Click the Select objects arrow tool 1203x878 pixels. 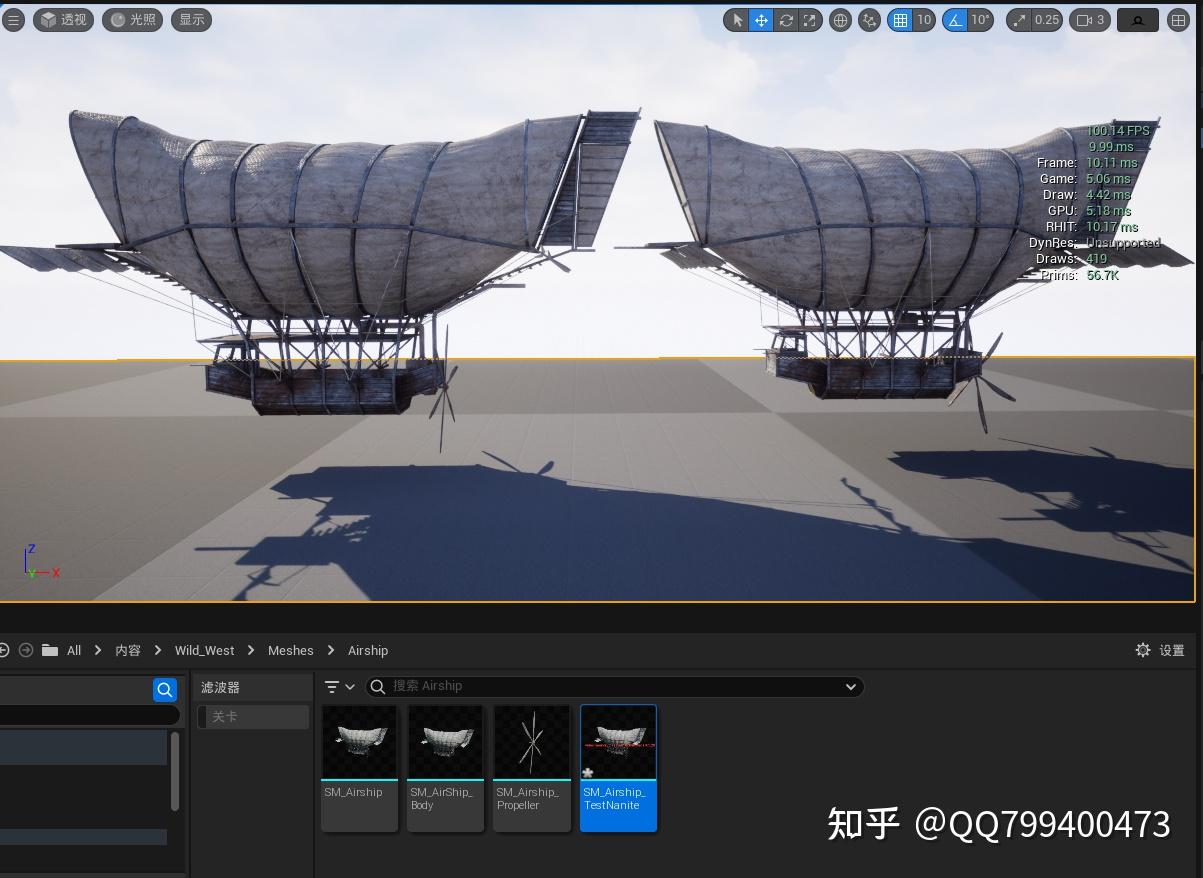pos(737,20)
